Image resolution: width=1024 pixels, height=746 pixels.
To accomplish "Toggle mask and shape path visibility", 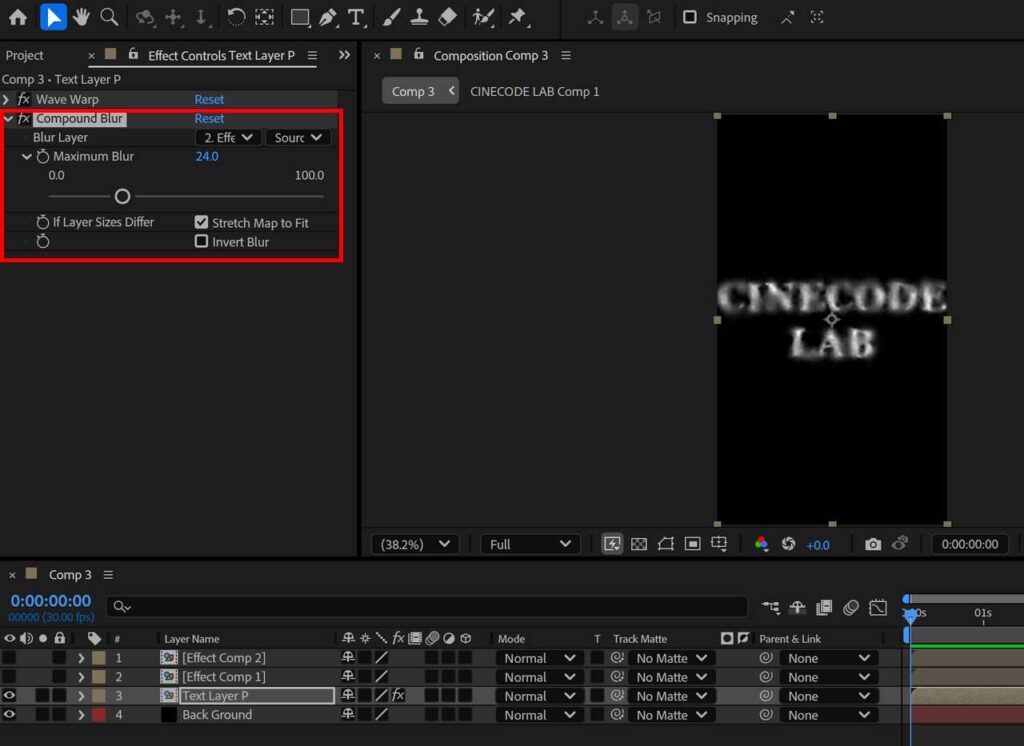I will [x=665, y=544].
